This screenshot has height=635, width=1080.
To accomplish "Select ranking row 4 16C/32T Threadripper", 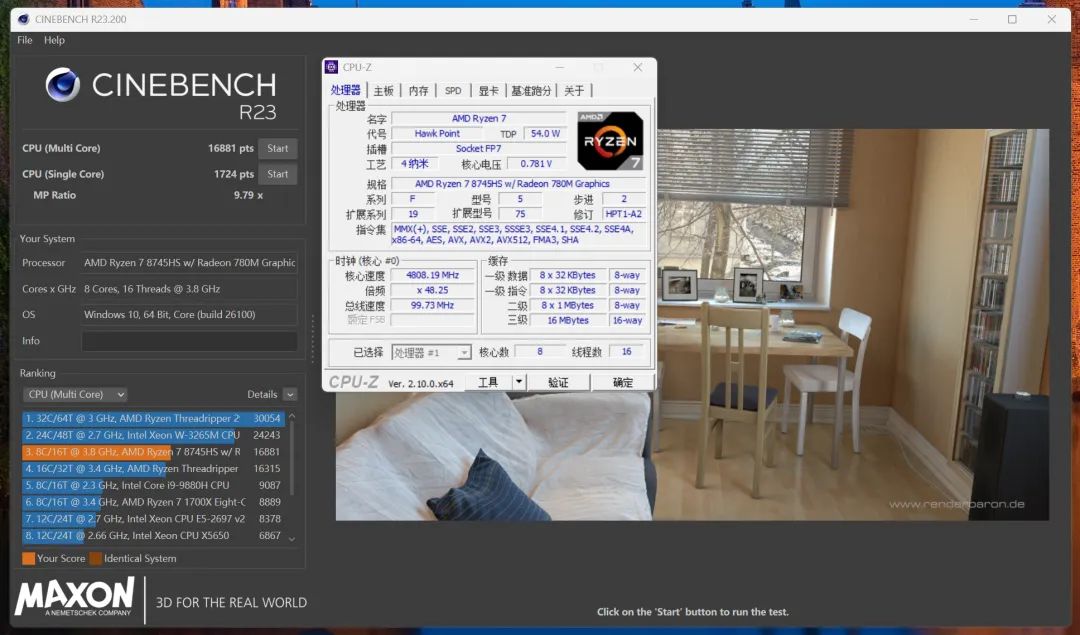I will 153,468.
